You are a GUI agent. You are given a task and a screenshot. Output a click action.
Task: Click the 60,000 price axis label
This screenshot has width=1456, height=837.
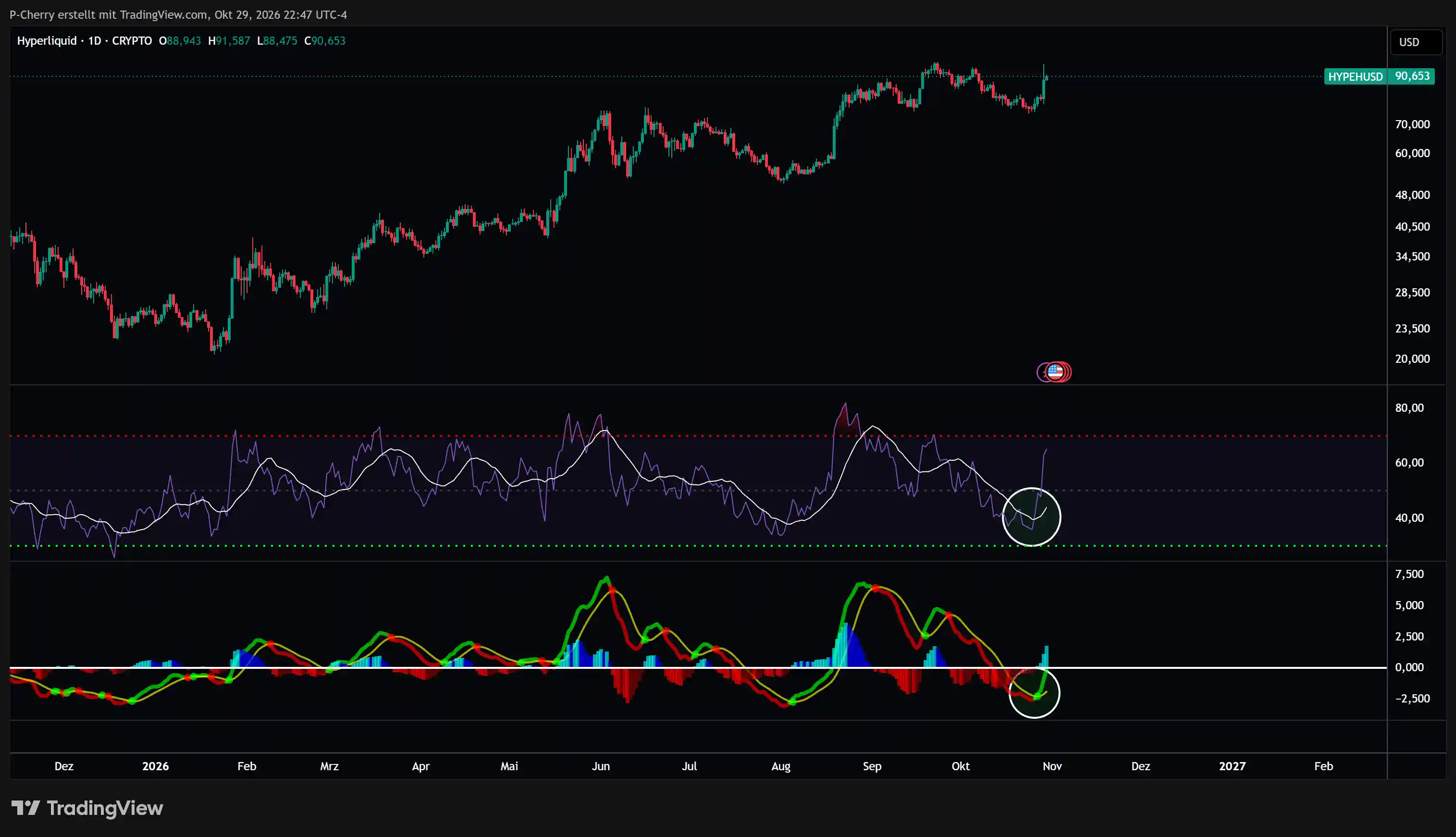pyautogui.click(x=1412, y=153)
